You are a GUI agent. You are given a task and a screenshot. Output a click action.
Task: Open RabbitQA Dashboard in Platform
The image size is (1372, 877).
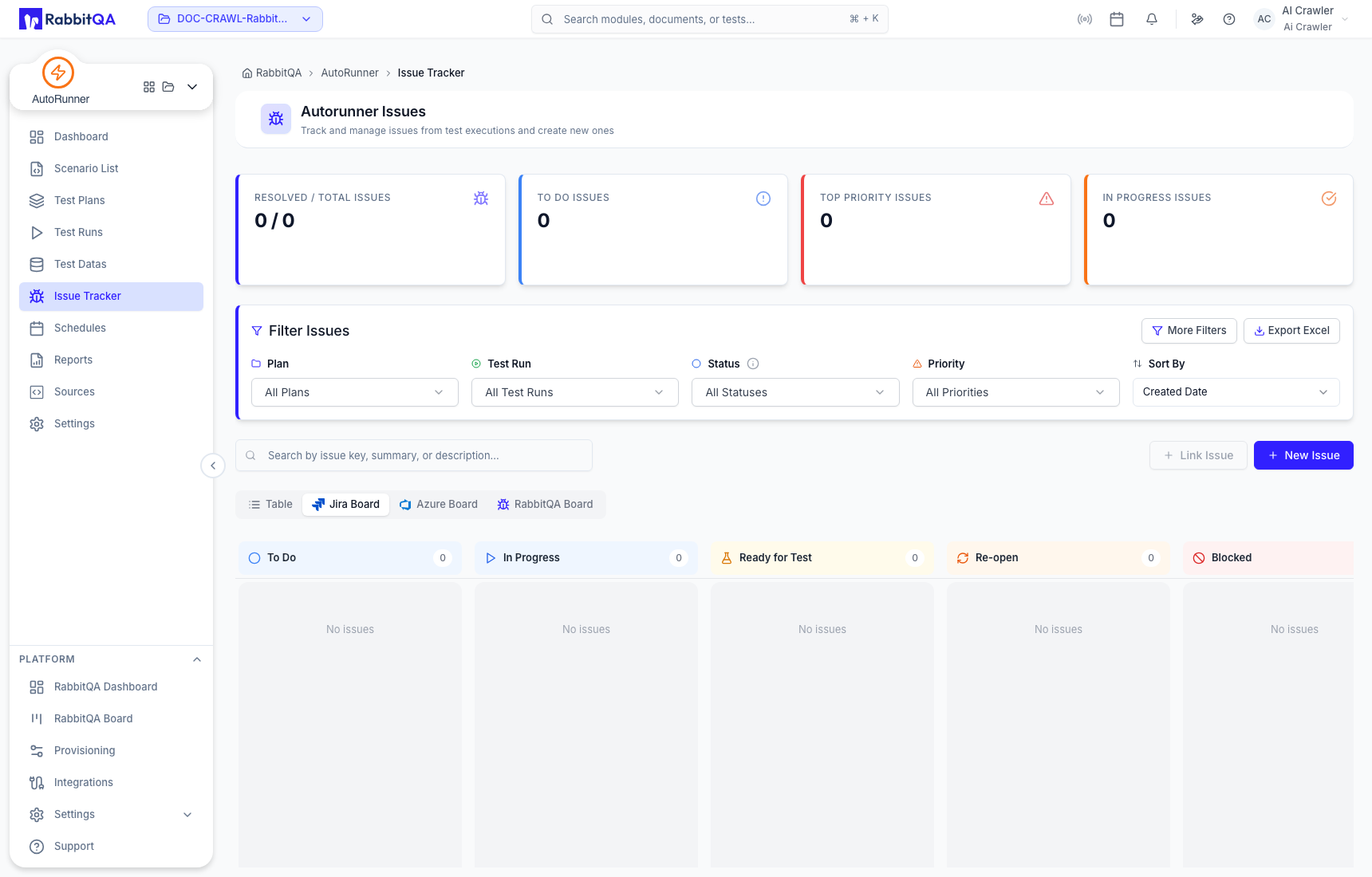point(111,687)
